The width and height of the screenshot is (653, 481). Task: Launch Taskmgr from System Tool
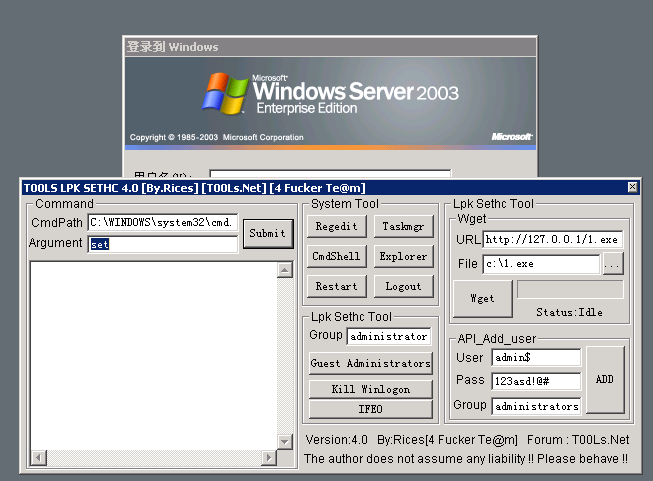[403, 227]
